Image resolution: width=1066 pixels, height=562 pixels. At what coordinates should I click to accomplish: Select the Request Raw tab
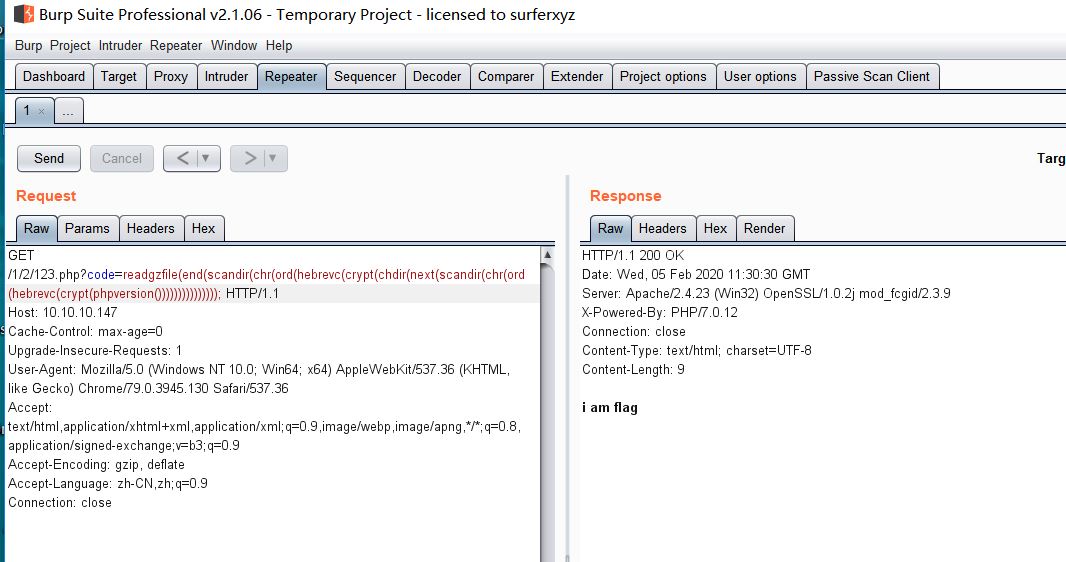(x=37, y=228)
